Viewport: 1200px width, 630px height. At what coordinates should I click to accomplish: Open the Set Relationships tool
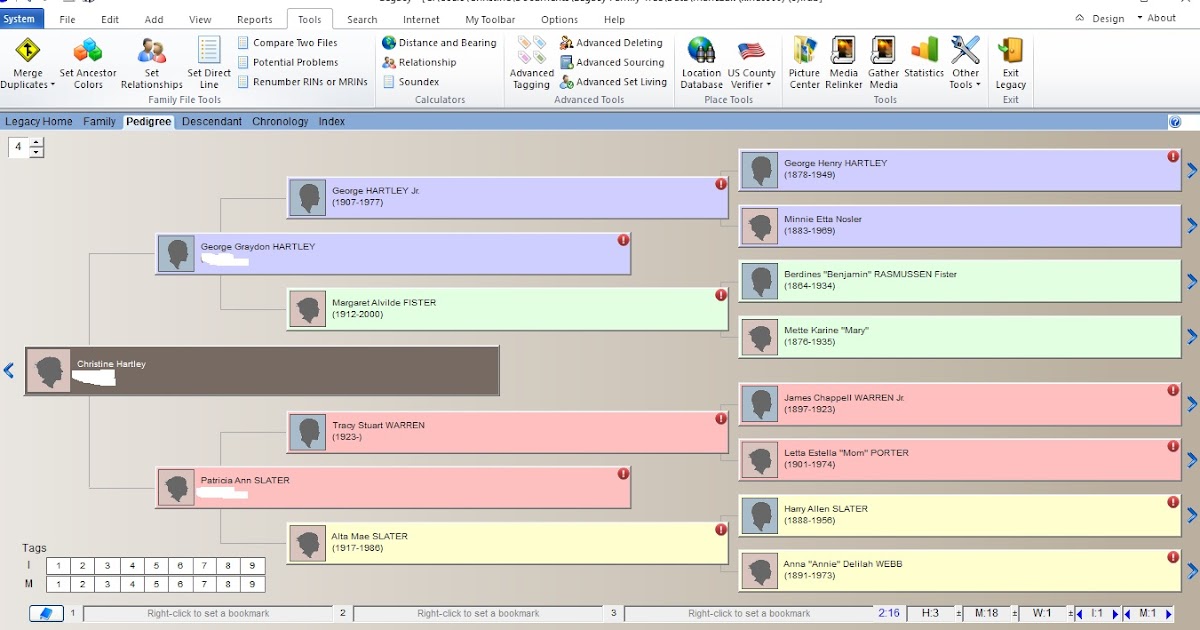(x=150, y=60)
